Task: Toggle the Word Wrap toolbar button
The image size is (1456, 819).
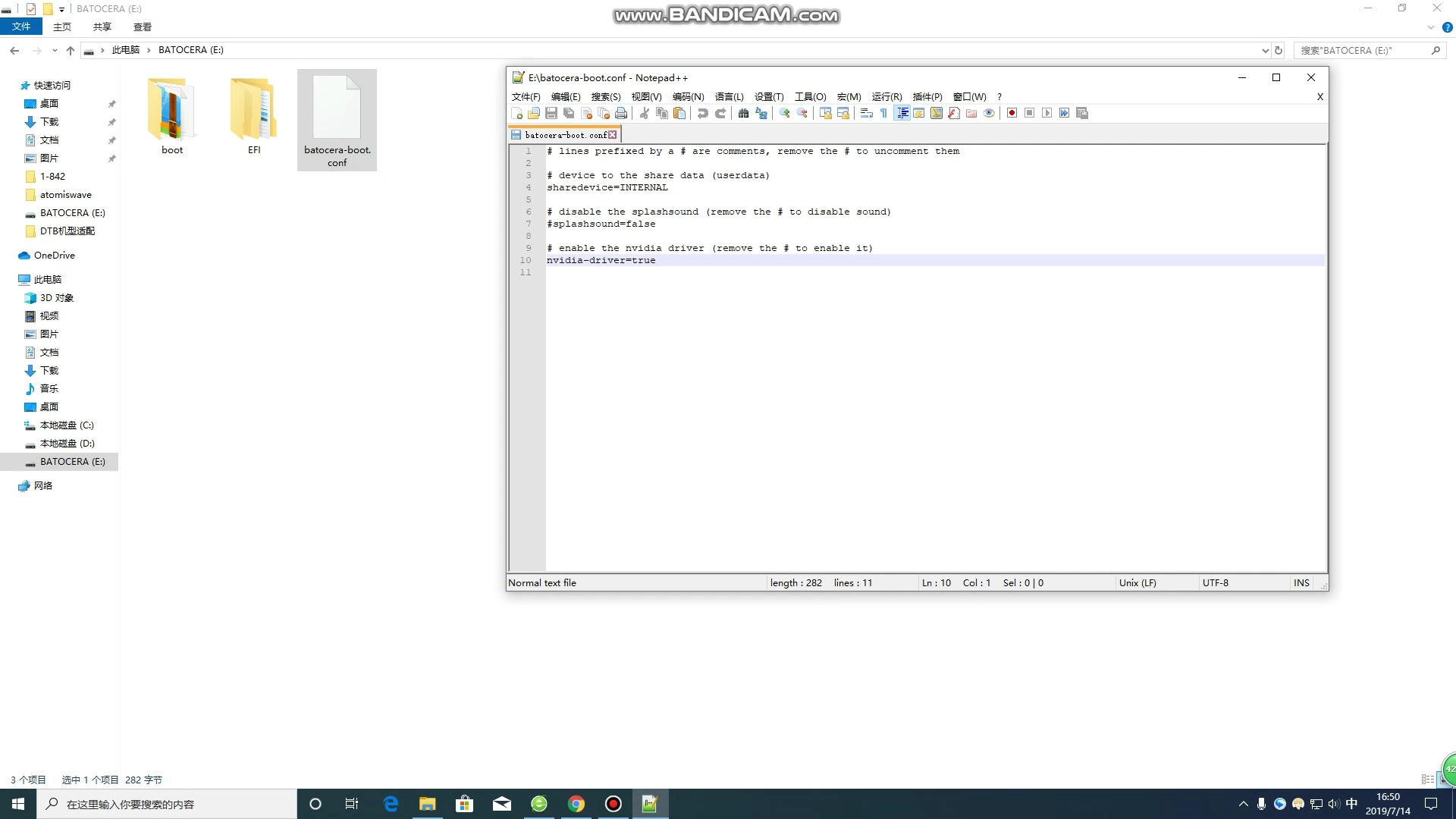Action: coord(867,113)
